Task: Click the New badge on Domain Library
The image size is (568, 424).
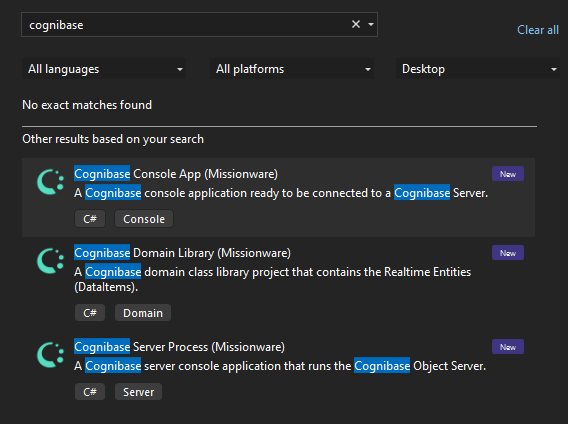Action: (x=508, y=253)
